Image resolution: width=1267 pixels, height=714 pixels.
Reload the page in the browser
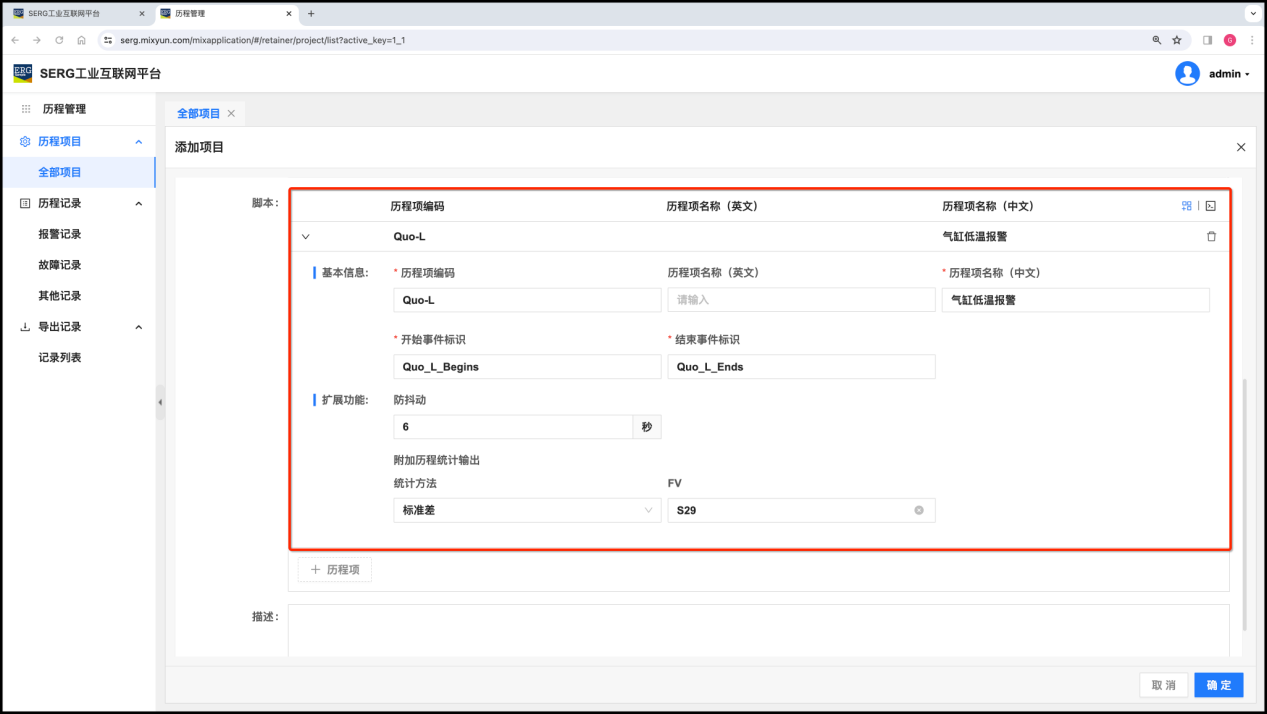(x=59, y=40)
